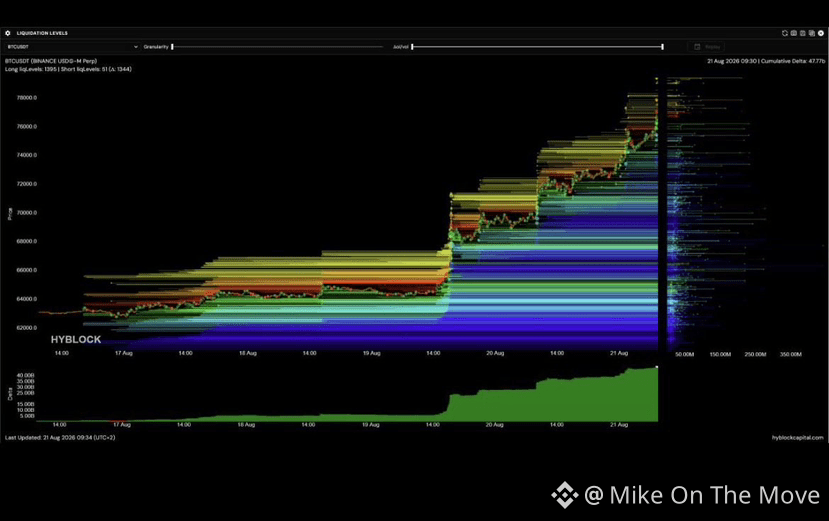Click the 20 Aug label on the price chart axis
The width and height of the screenshot is (829, 521).
coord(495,353)
